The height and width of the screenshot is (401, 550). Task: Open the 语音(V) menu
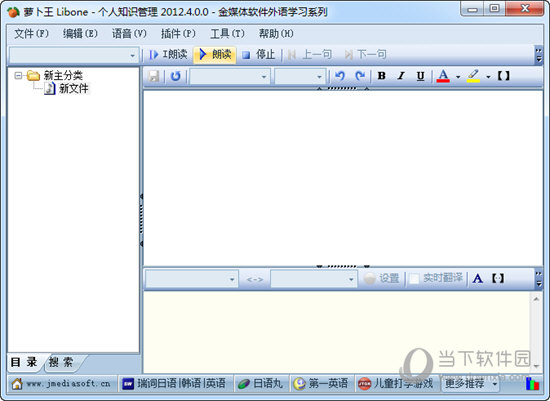(x=129, y=34)
